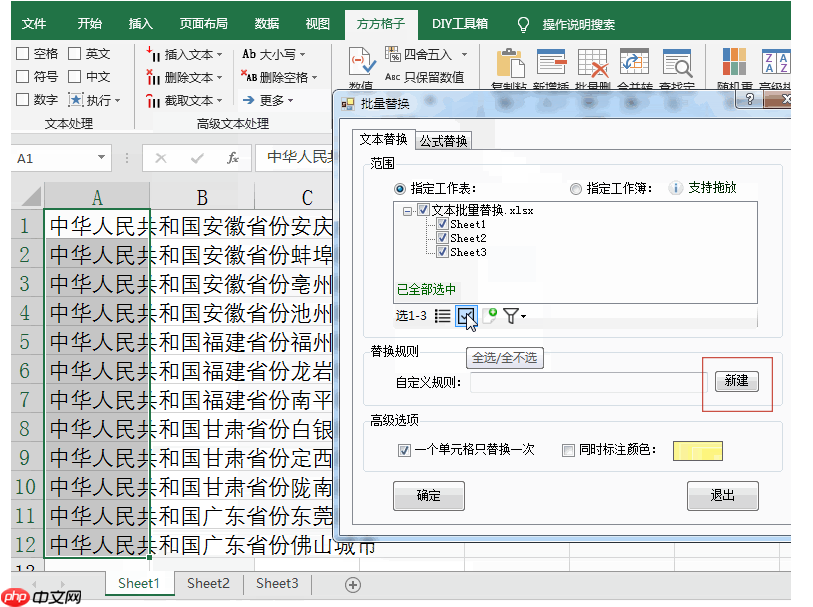Uncheck the 文本批量替换.xlsx tree checkbox
Screen dimensions: 813x607
424,210
